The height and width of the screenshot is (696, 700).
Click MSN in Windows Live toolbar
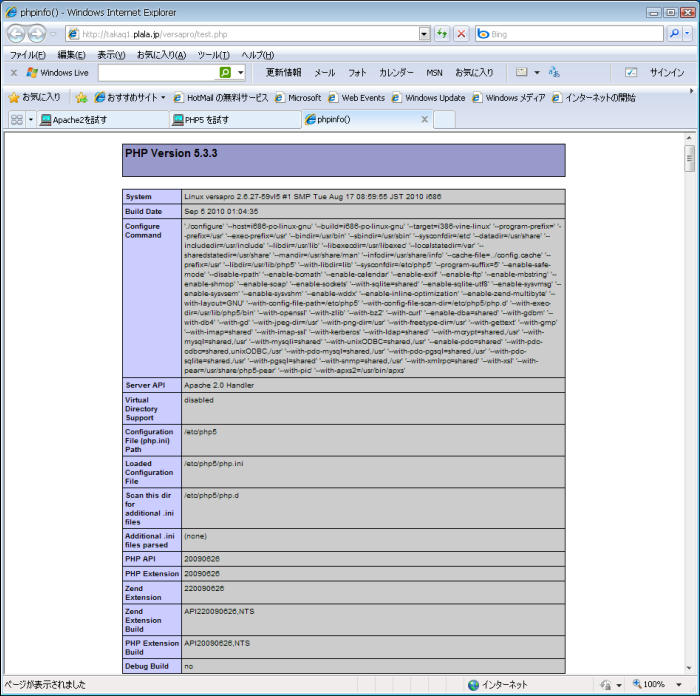coord(434,72)
